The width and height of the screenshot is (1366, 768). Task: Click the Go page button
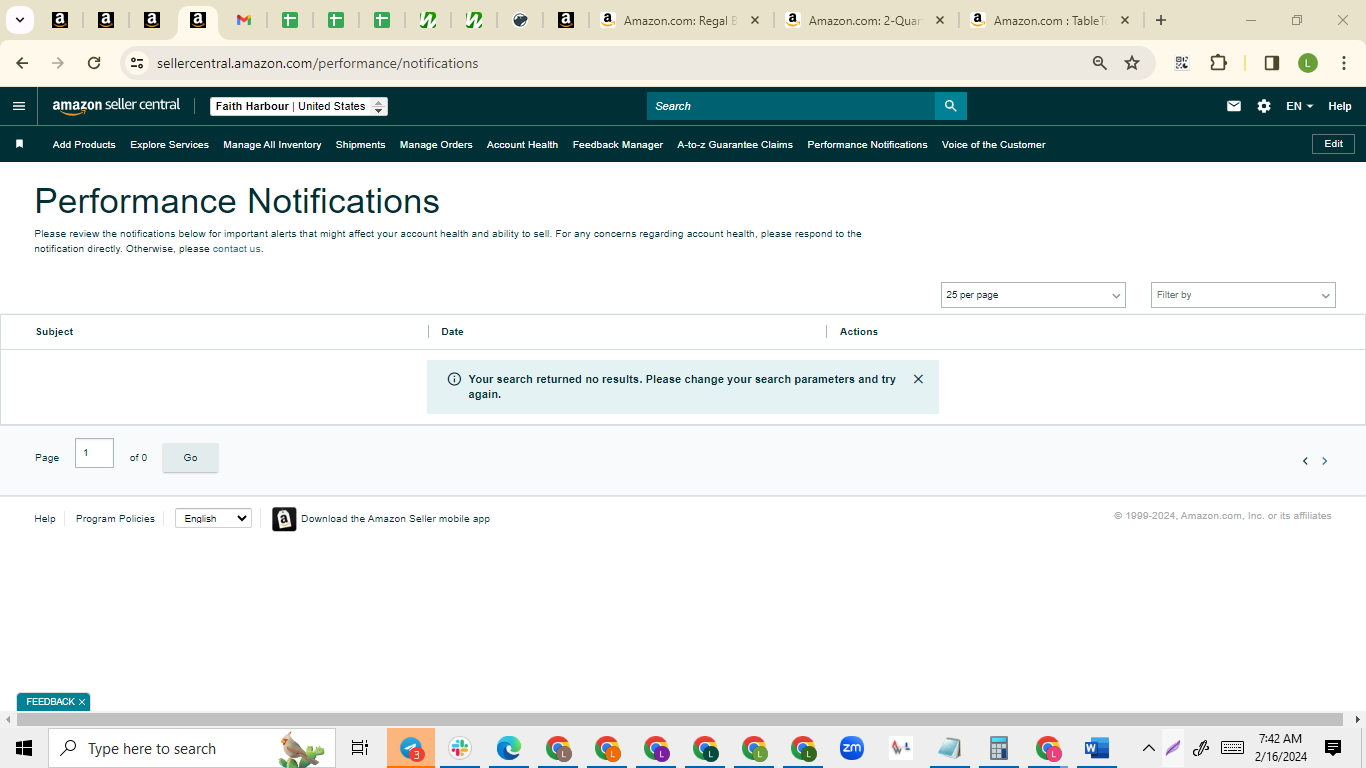point(190,457)
